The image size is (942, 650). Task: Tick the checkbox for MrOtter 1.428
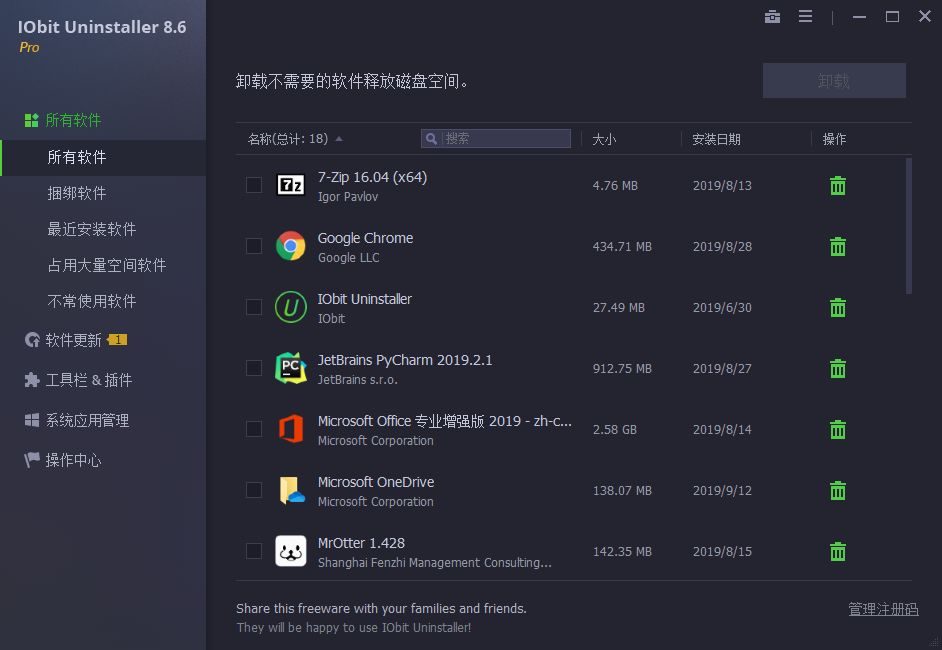coord(254,551)
